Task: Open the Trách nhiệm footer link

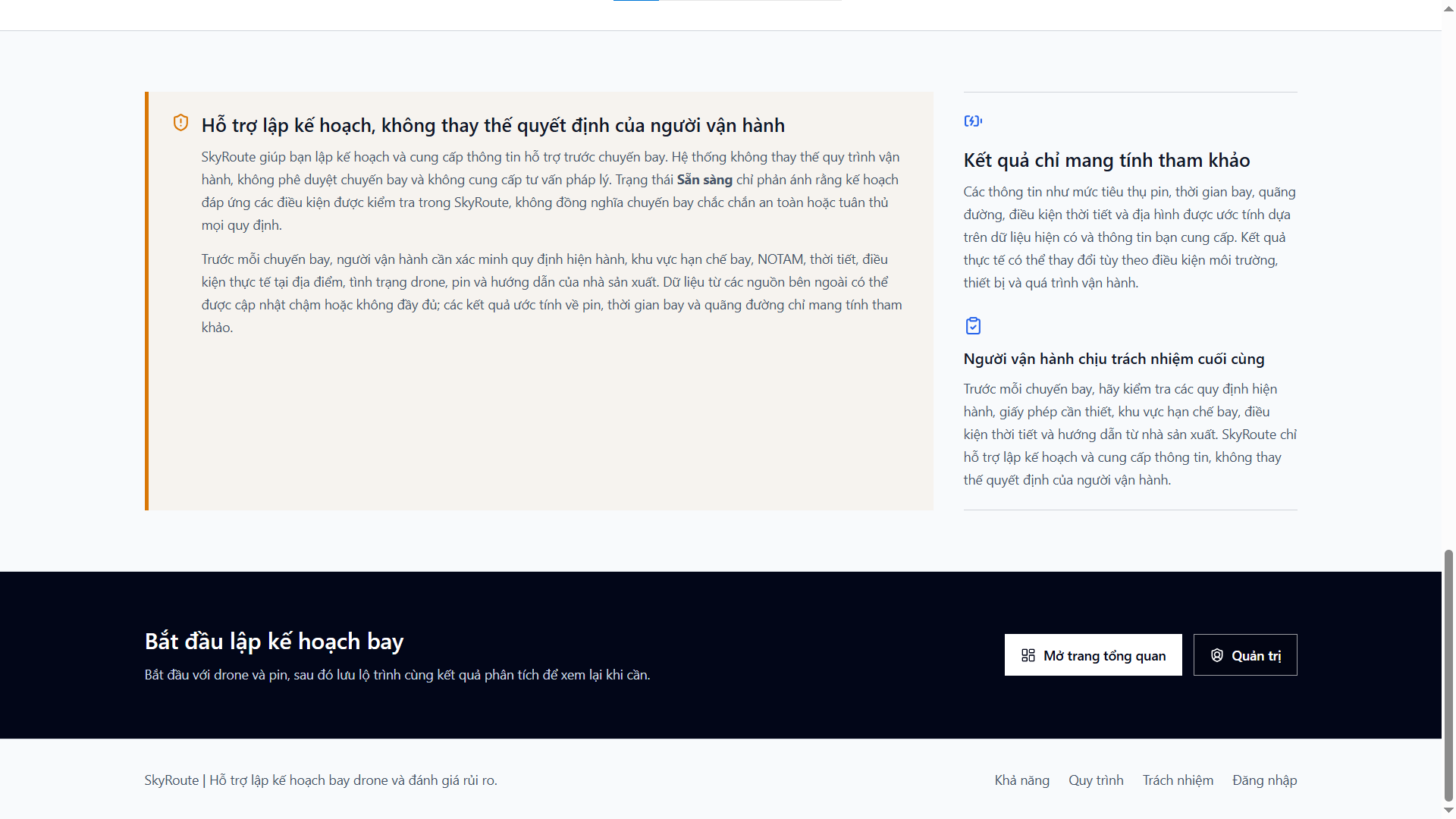Action: point(1178,780)
